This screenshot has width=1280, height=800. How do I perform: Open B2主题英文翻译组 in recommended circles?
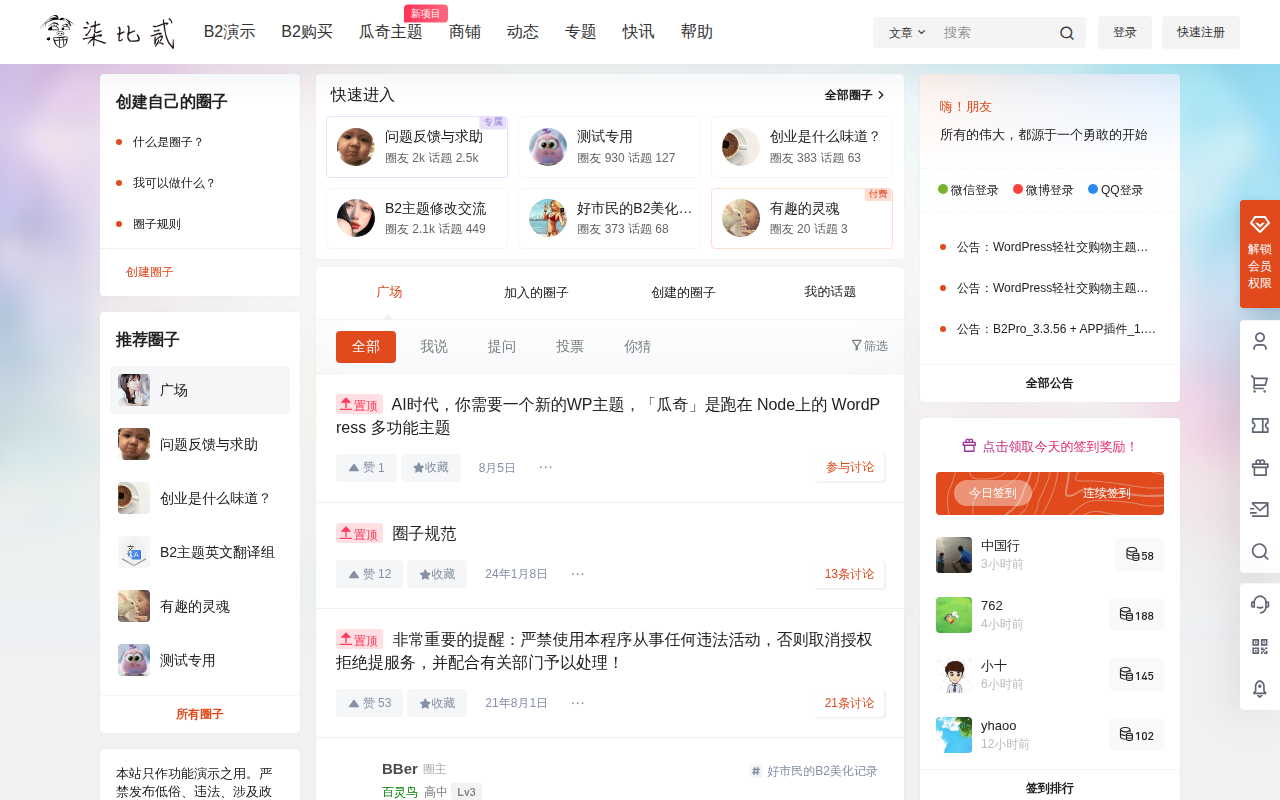pos(200,552)
